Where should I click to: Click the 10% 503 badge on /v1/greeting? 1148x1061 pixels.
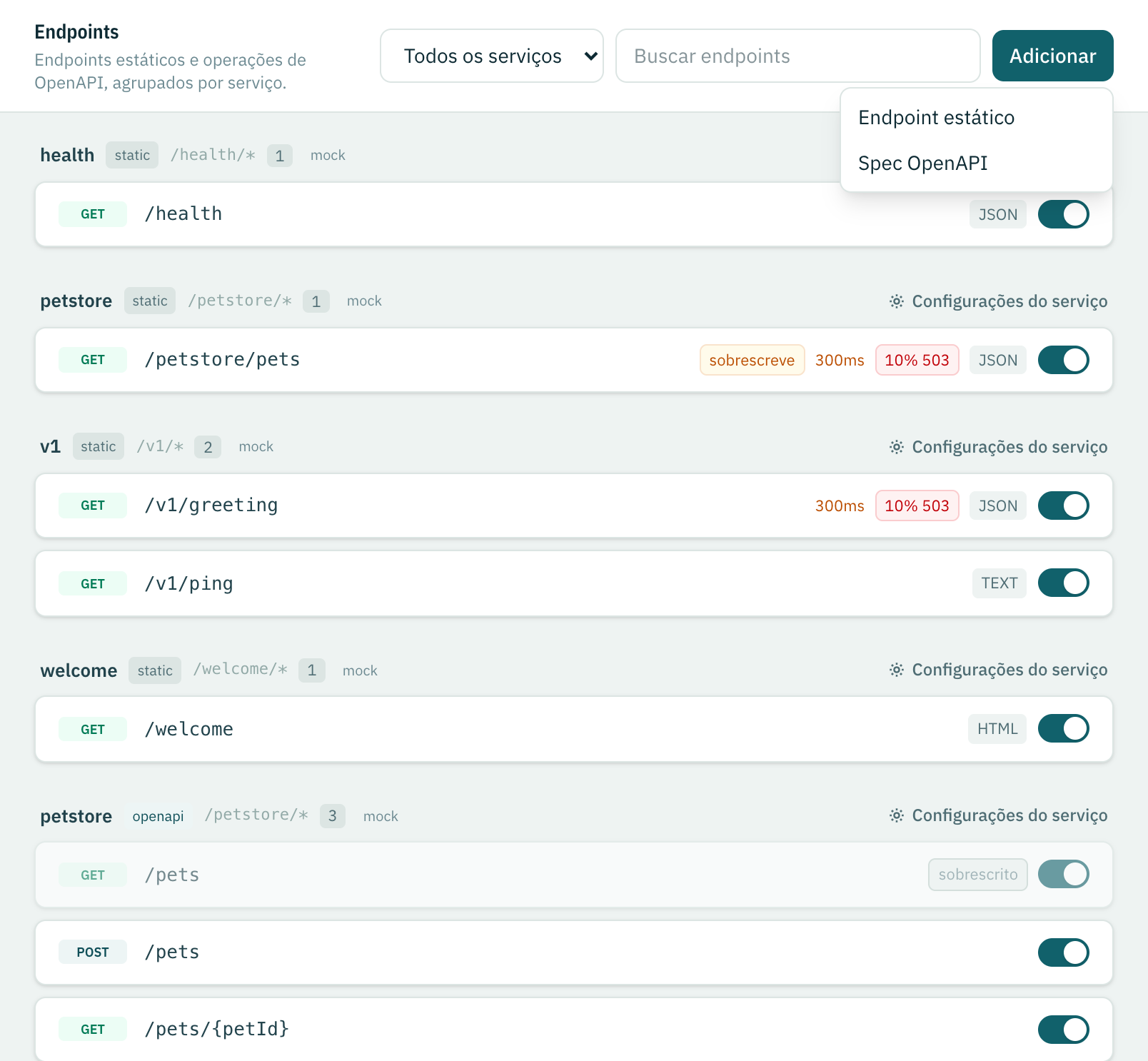917,506
